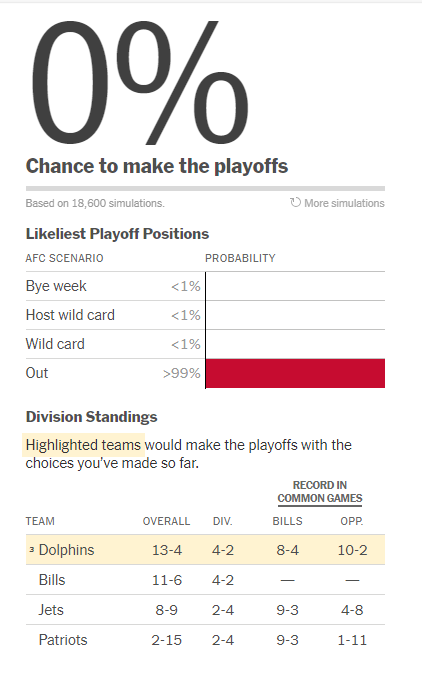This screenshot has height=677, width=422.
Task: Click the OPP. column header
Action: [352, 521]
